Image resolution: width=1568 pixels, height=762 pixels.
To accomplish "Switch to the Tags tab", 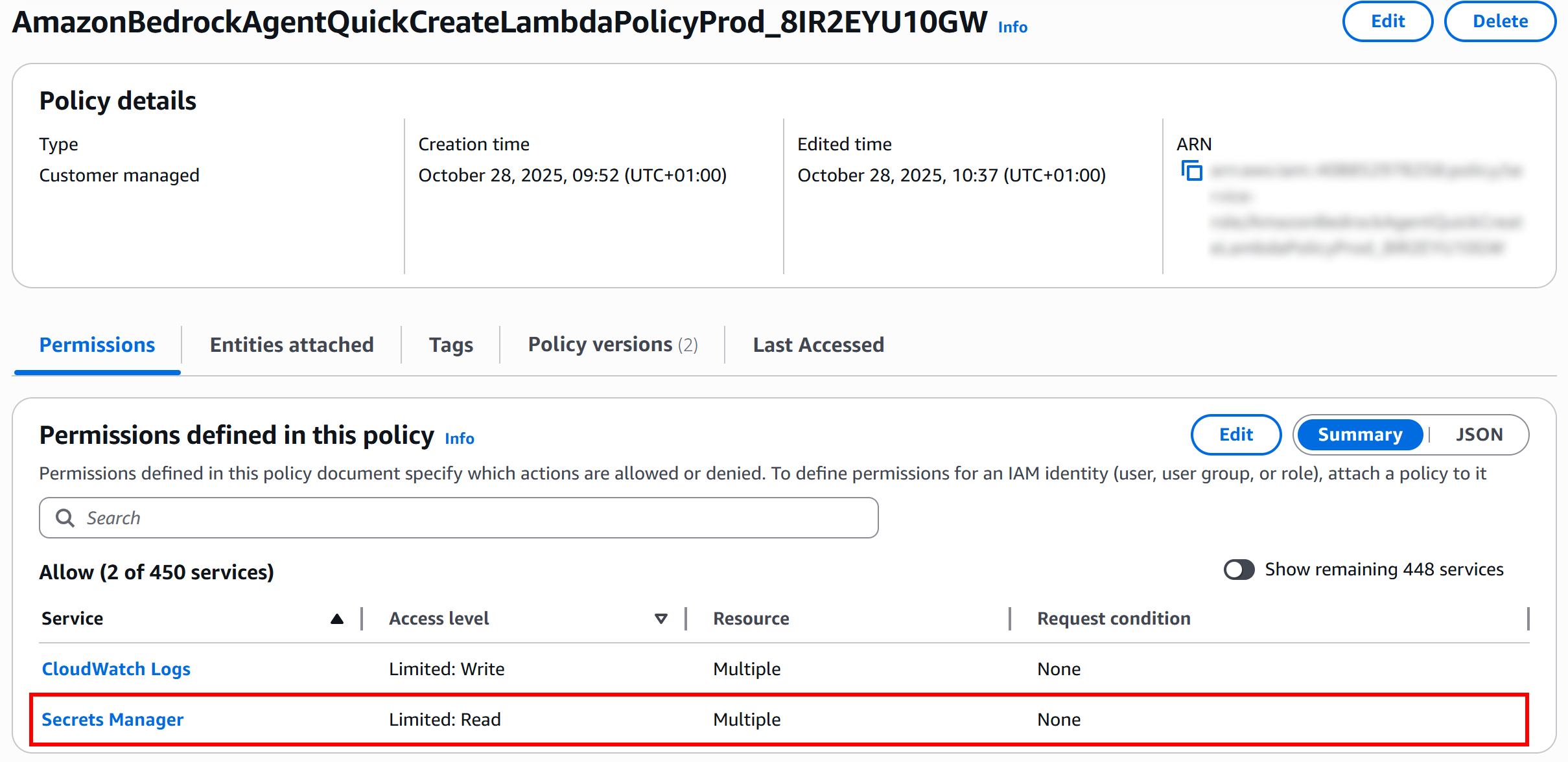I will point(451,345).
